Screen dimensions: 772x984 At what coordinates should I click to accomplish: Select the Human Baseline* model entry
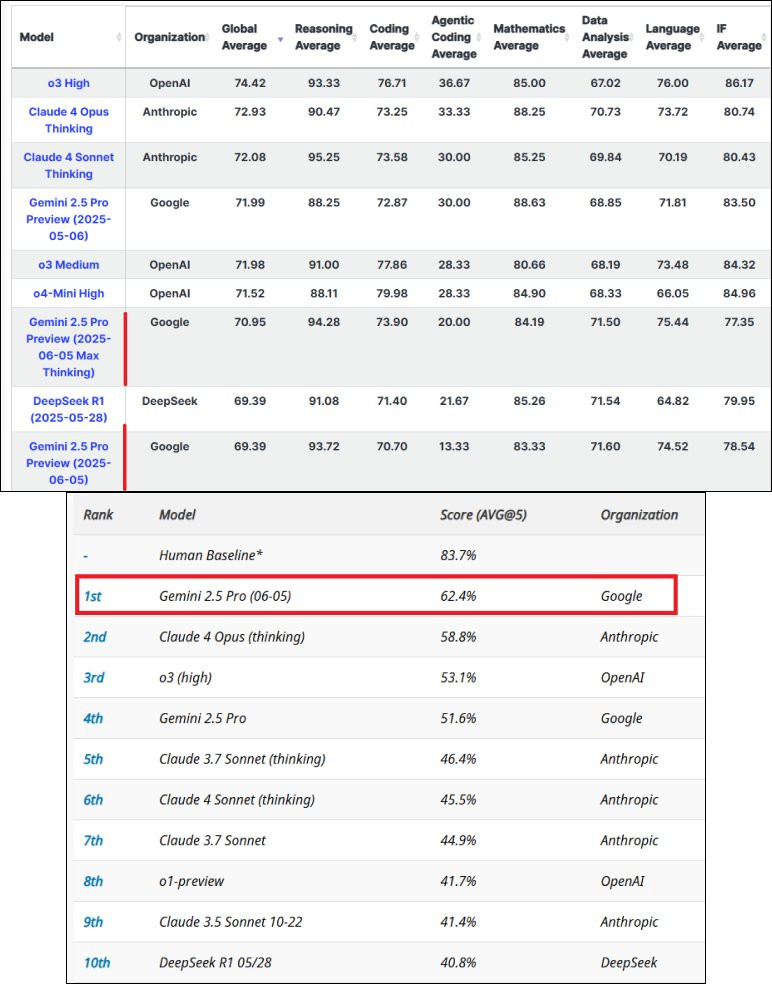click(211, 555)
